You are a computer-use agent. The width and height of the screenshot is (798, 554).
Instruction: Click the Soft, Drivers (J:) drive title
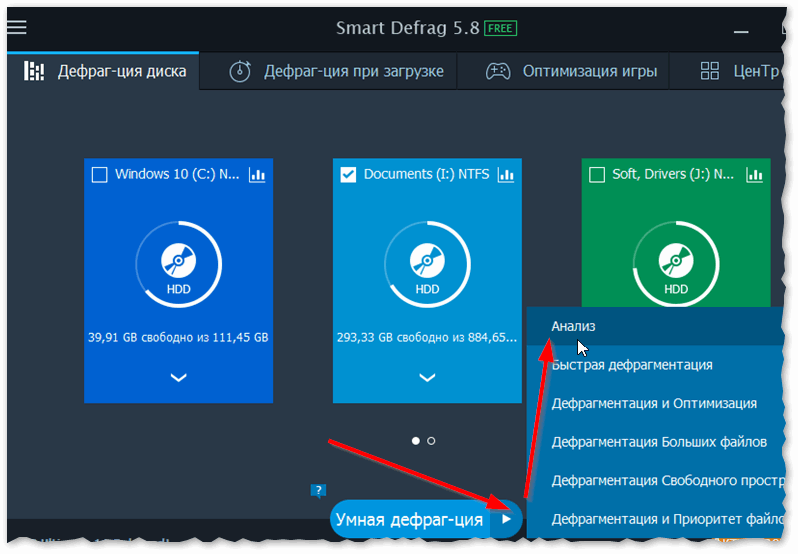pyautogui.click(x=673, y=174)
